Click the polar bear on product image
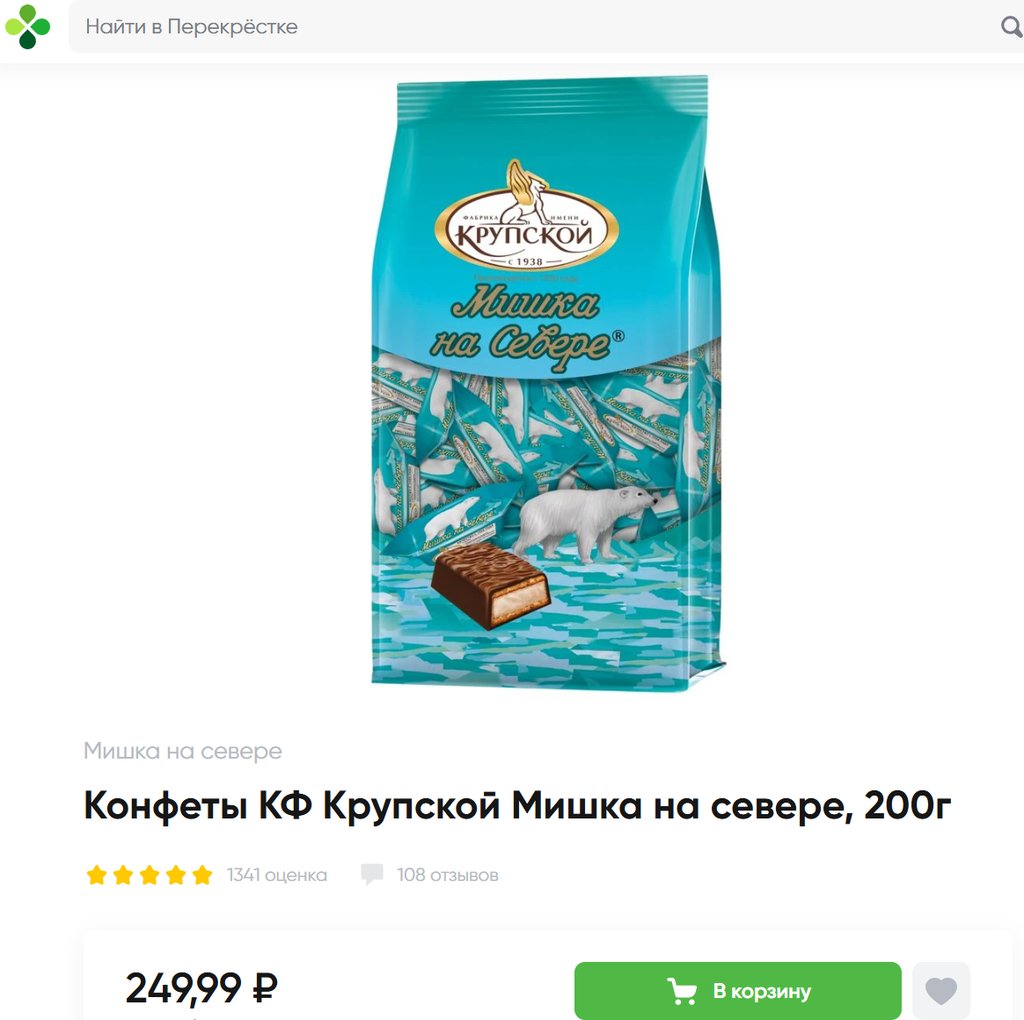The width and height of the screenshot is (1024, 1020). 585,523
